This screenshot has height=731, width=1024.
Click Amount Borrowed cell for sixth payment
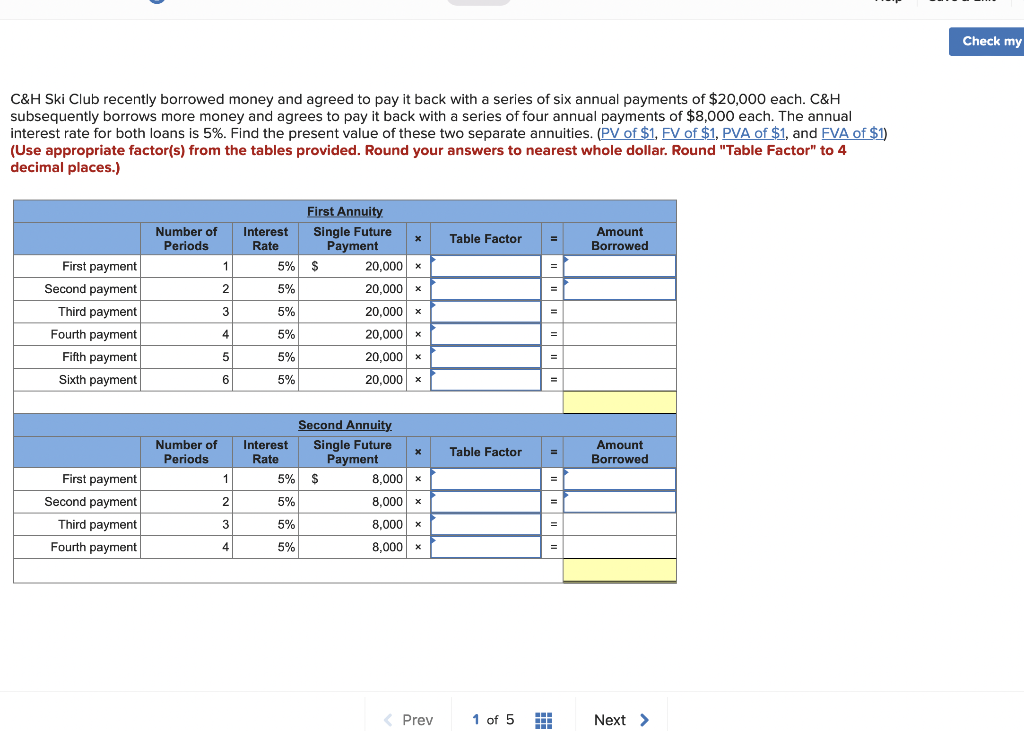(x=620, y=380)
